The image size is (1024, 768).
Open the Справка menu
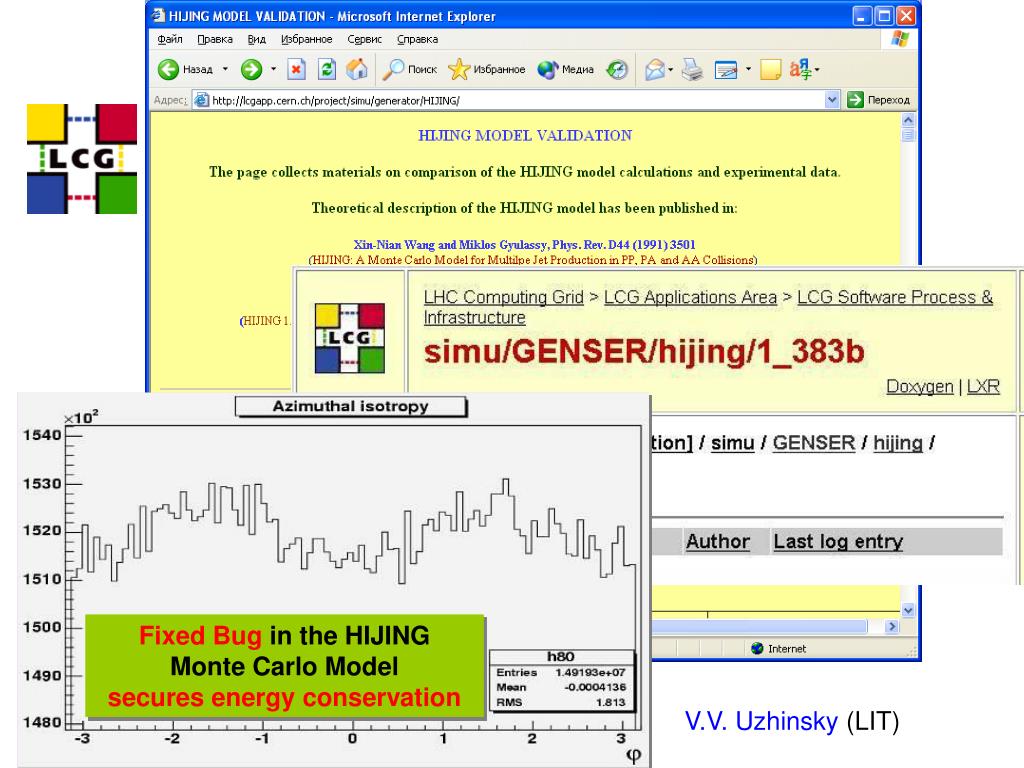click(x=417, y=39)
